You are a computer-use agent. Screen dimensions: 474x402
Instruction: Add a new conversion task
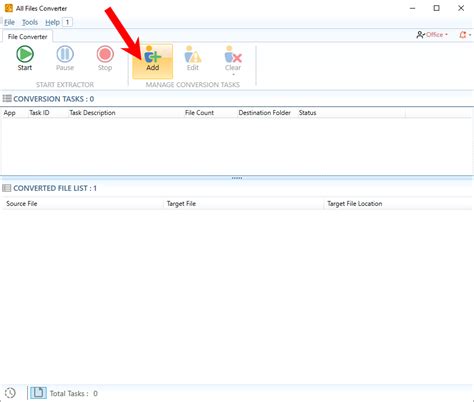pyautogui.click(x=152, y=61)
